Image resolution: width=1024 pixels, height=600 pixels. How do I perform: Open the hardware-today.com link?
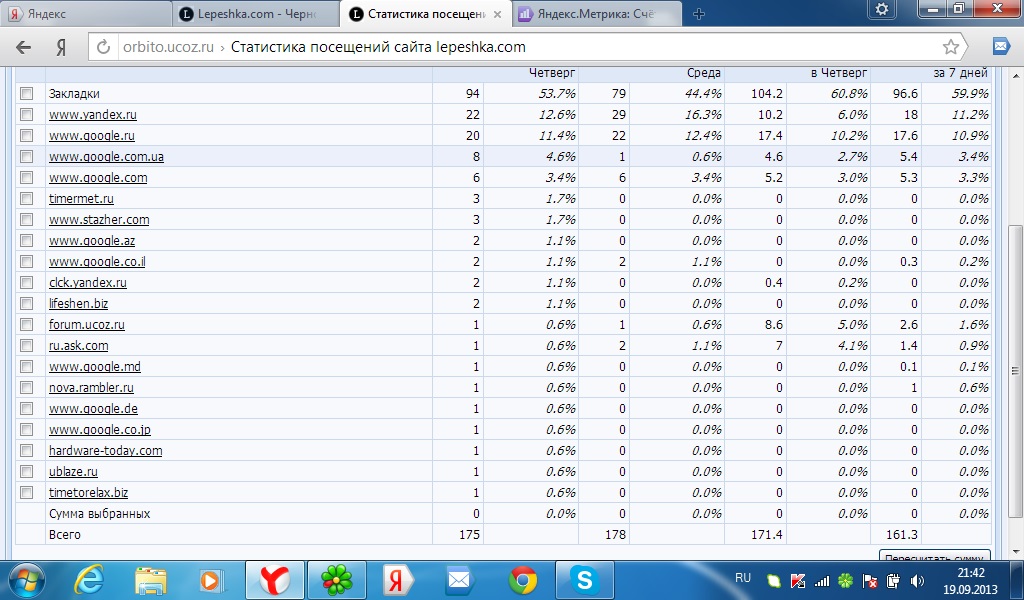[105, 450]
